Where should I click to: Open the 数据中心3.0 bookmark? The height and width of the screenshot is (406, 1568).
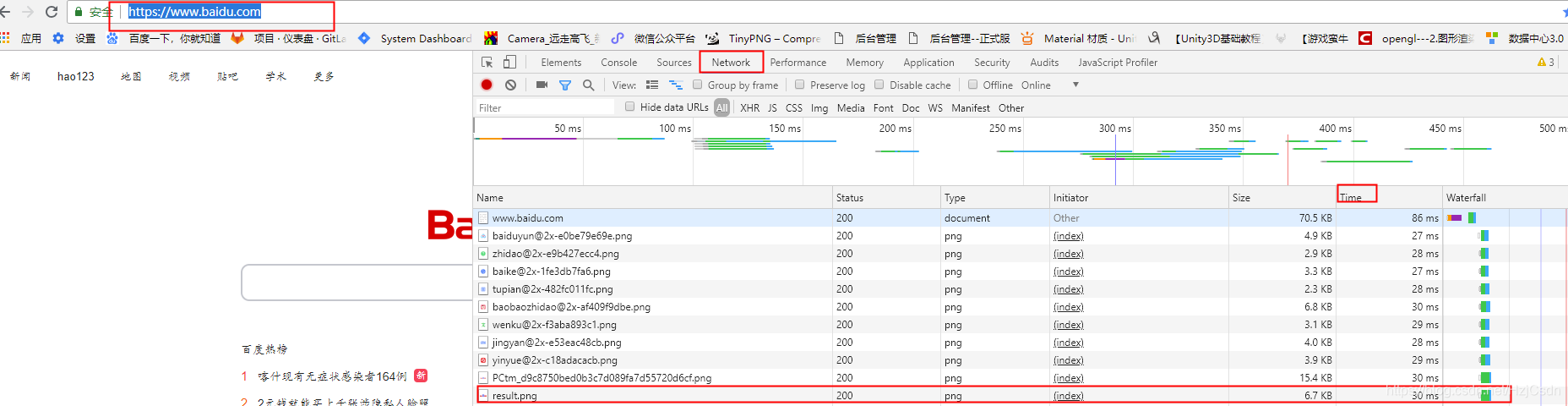pos(1525,38)
